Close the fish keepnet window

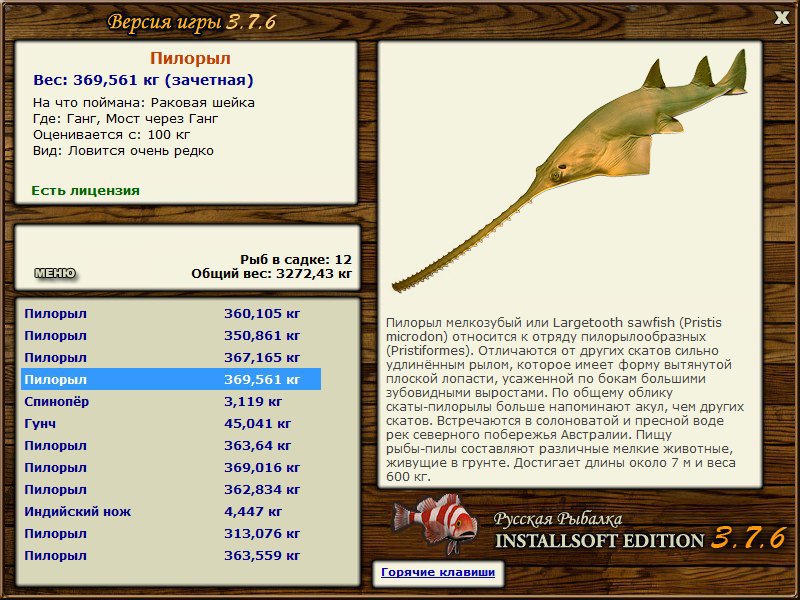[x=781, y=18]
